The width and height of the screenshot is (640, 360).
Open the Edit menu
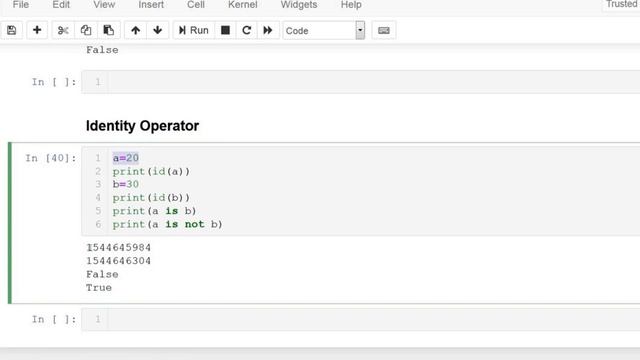point(61,5)
